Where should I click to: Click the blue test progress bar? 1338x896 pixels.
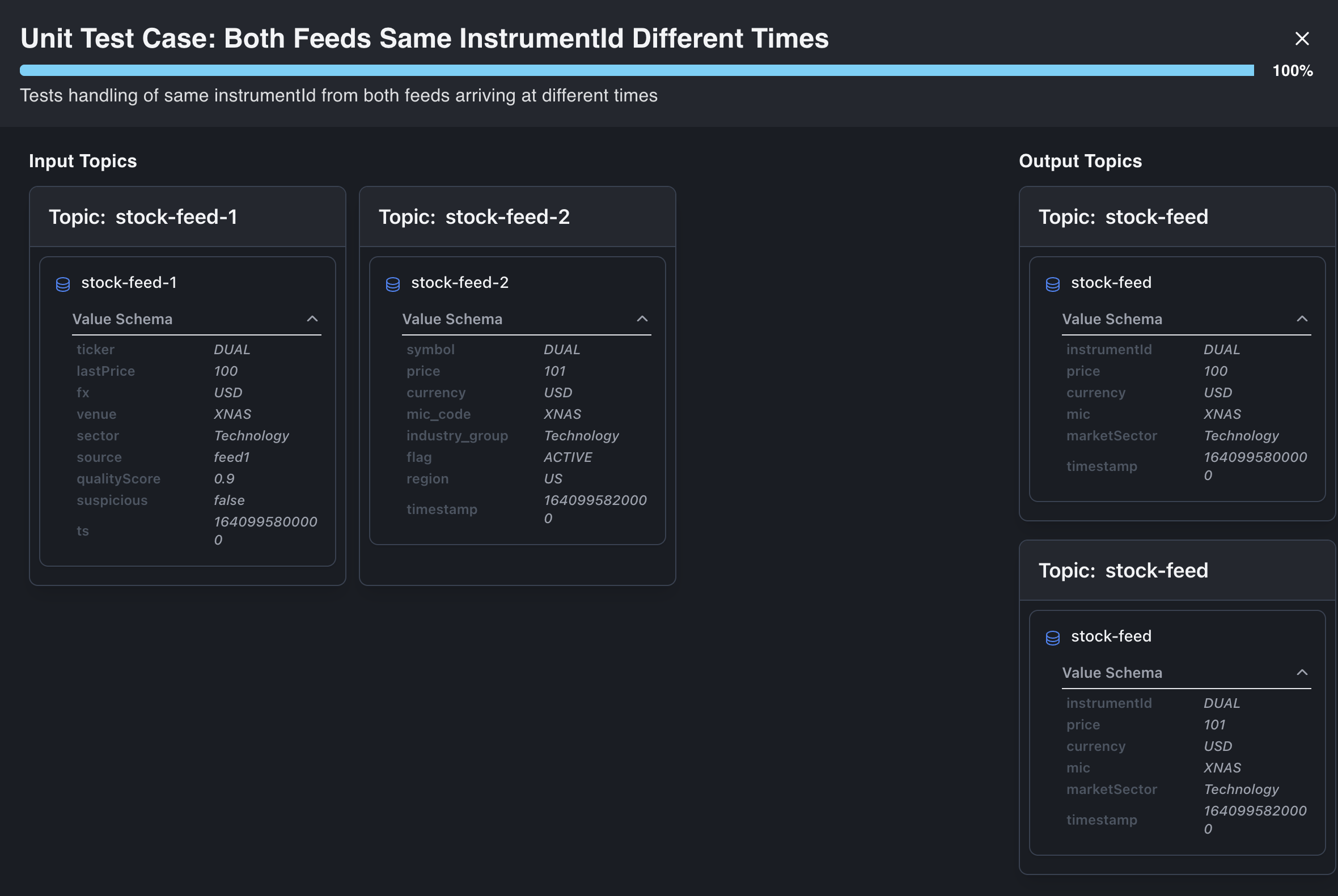636,70
